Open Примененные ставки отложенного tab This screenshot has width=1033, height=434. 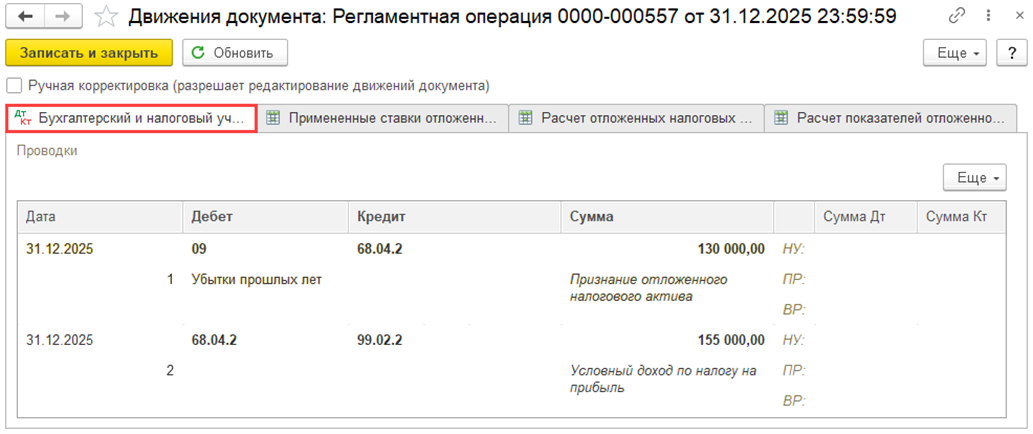(382, 118)
